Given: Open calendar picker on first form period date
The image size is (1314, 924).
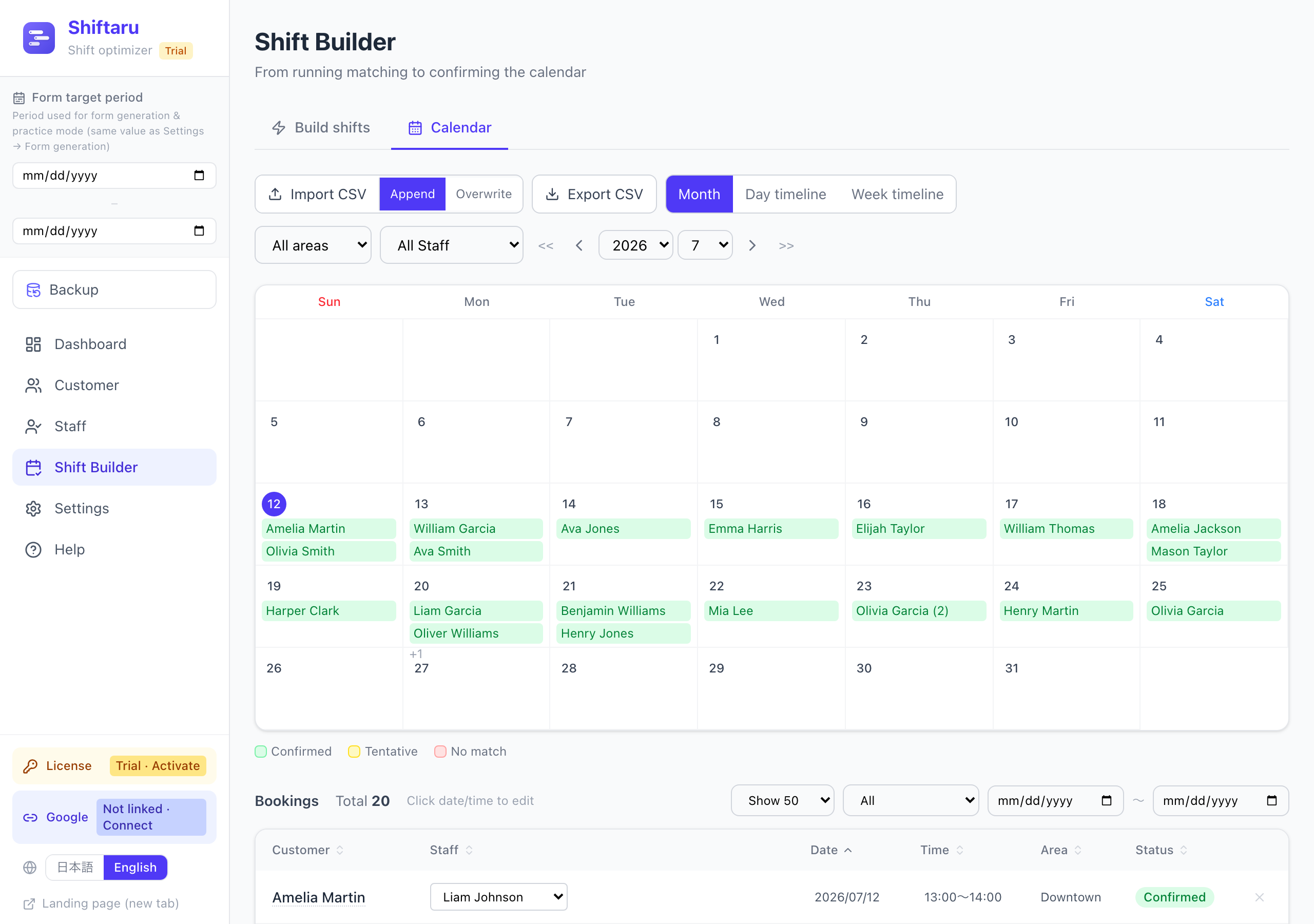Looking at the screenshot, I should (199, 175).
